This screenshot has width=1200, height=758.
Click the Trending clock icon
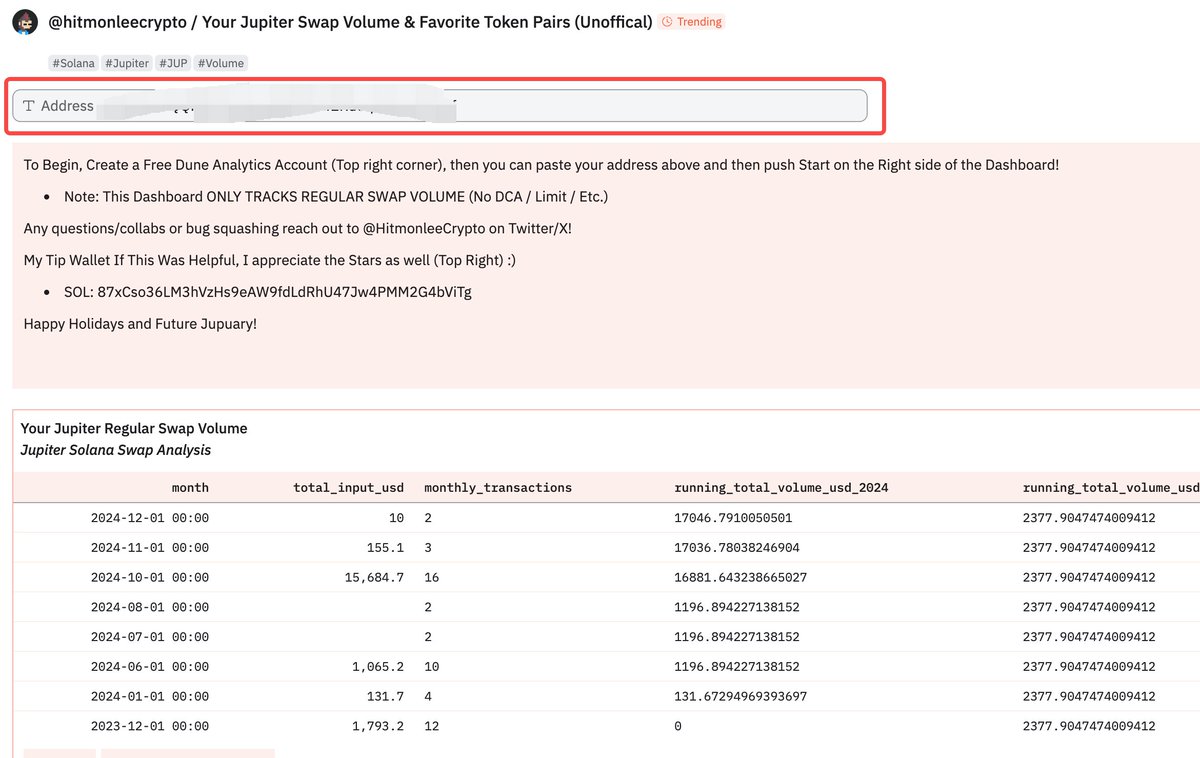667,22
